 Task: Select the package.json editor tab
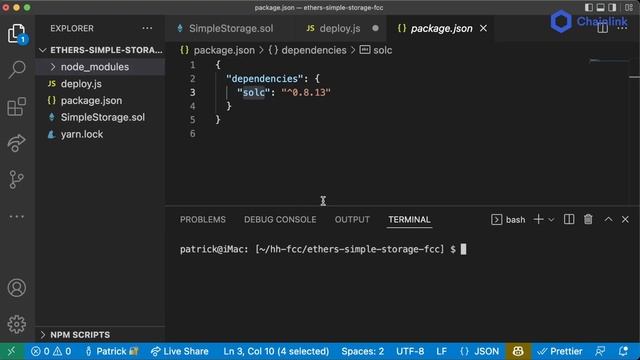tap(441, 29)
